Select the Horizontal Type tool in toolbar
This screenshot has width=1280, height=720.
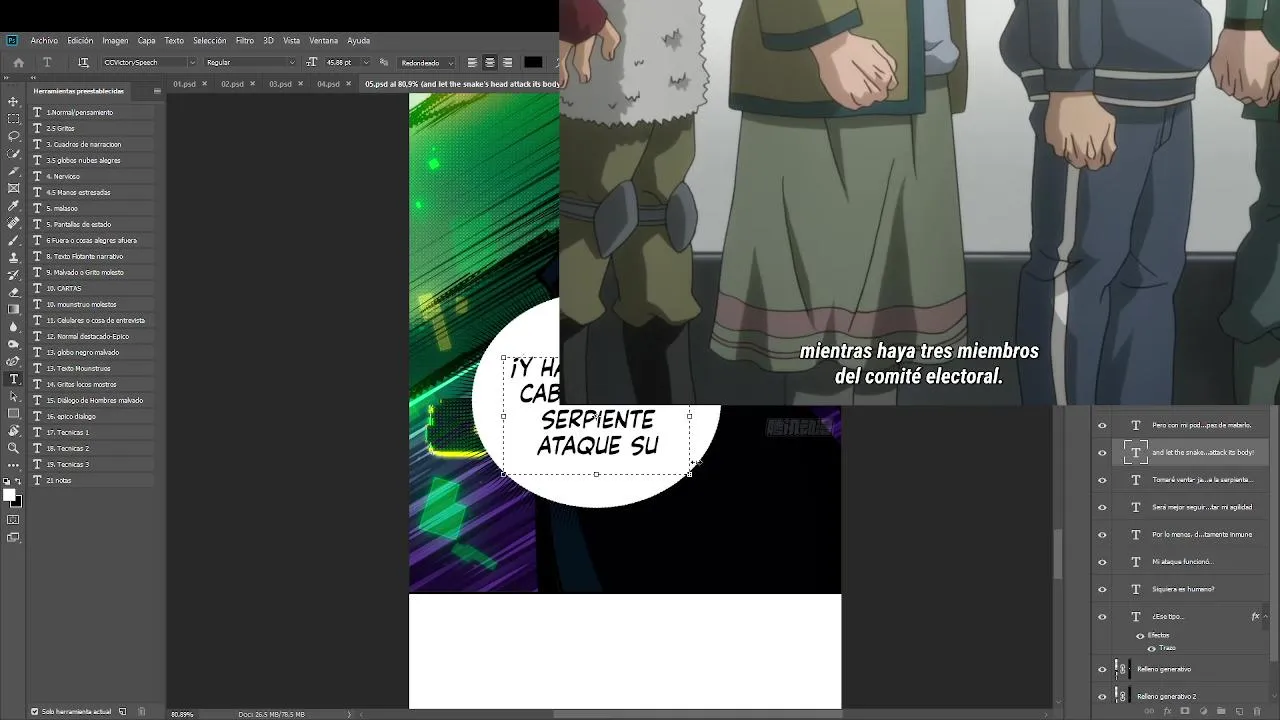pos(13,379)
